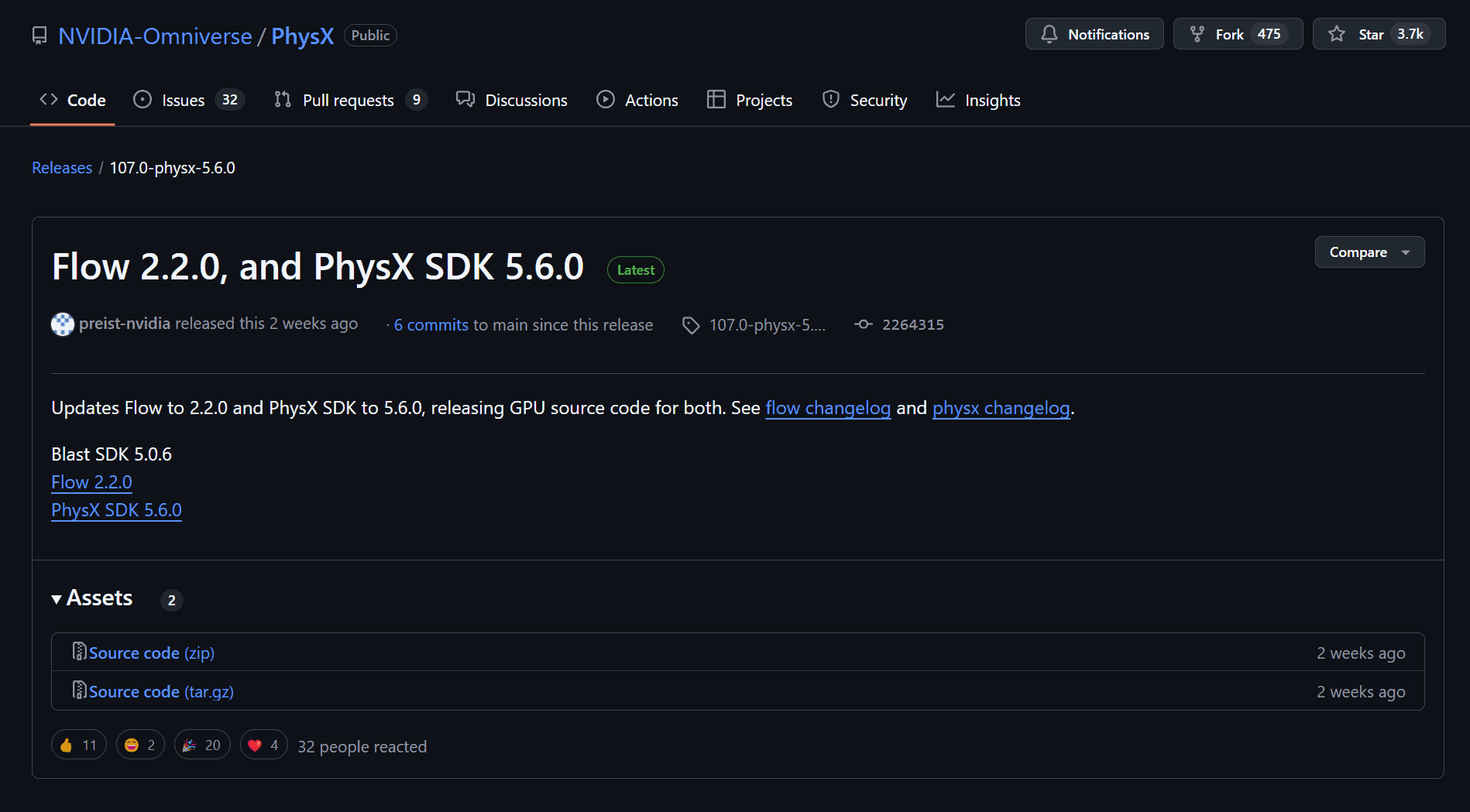Click the Security shield icon
The height and width of the screenshot is (812, 1470).
point(831,99)
